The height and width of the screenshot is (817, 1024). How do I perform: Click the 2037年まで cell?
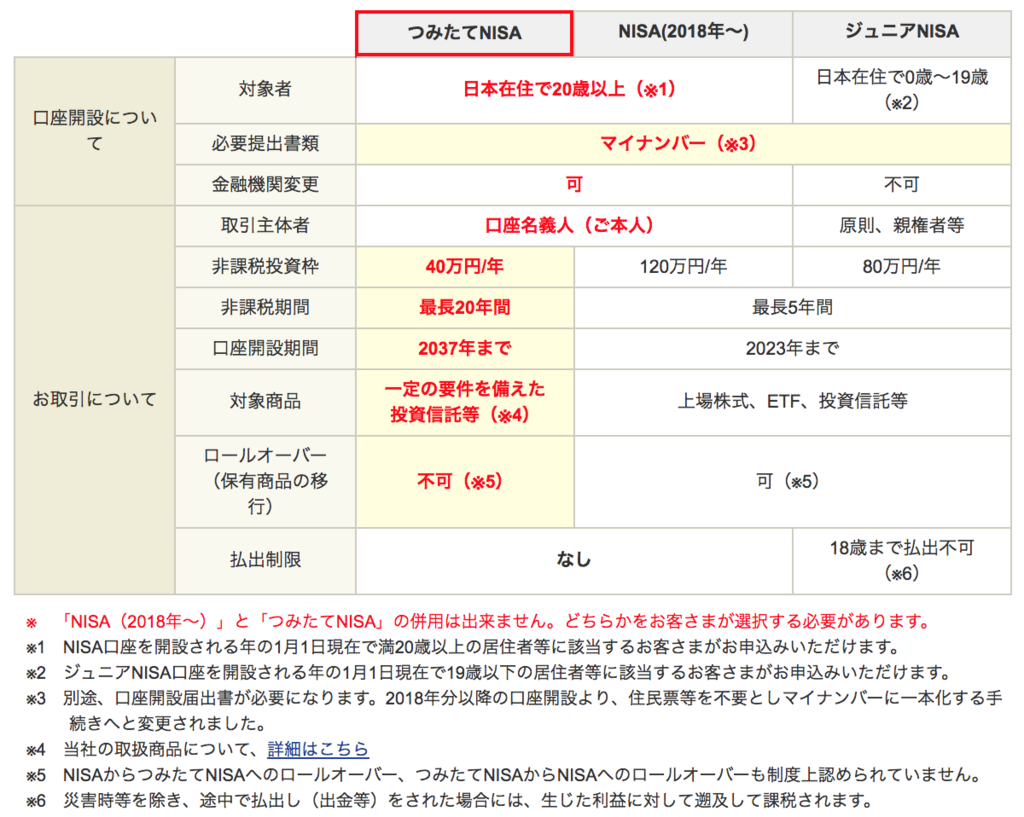click(464, 349)
